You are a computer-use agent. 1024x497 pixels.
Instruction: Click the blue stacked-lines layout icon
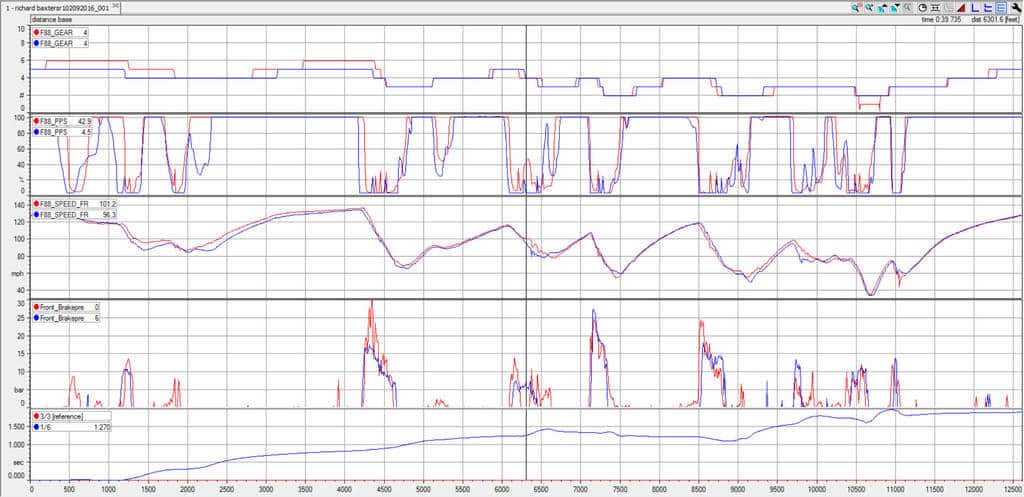[x=988, y=8]
